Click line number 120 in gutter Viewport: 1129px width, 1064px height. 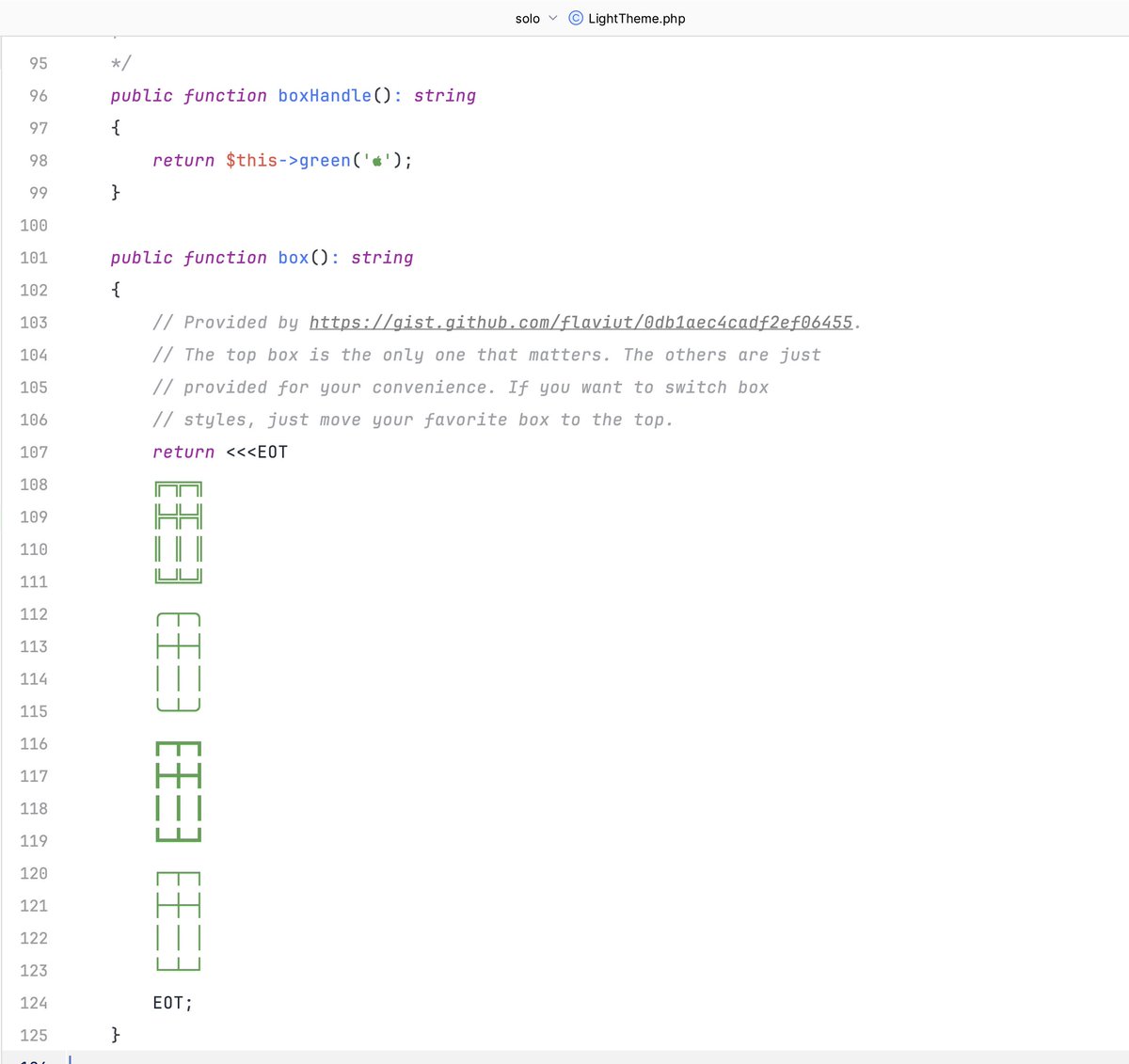(34, 873)
